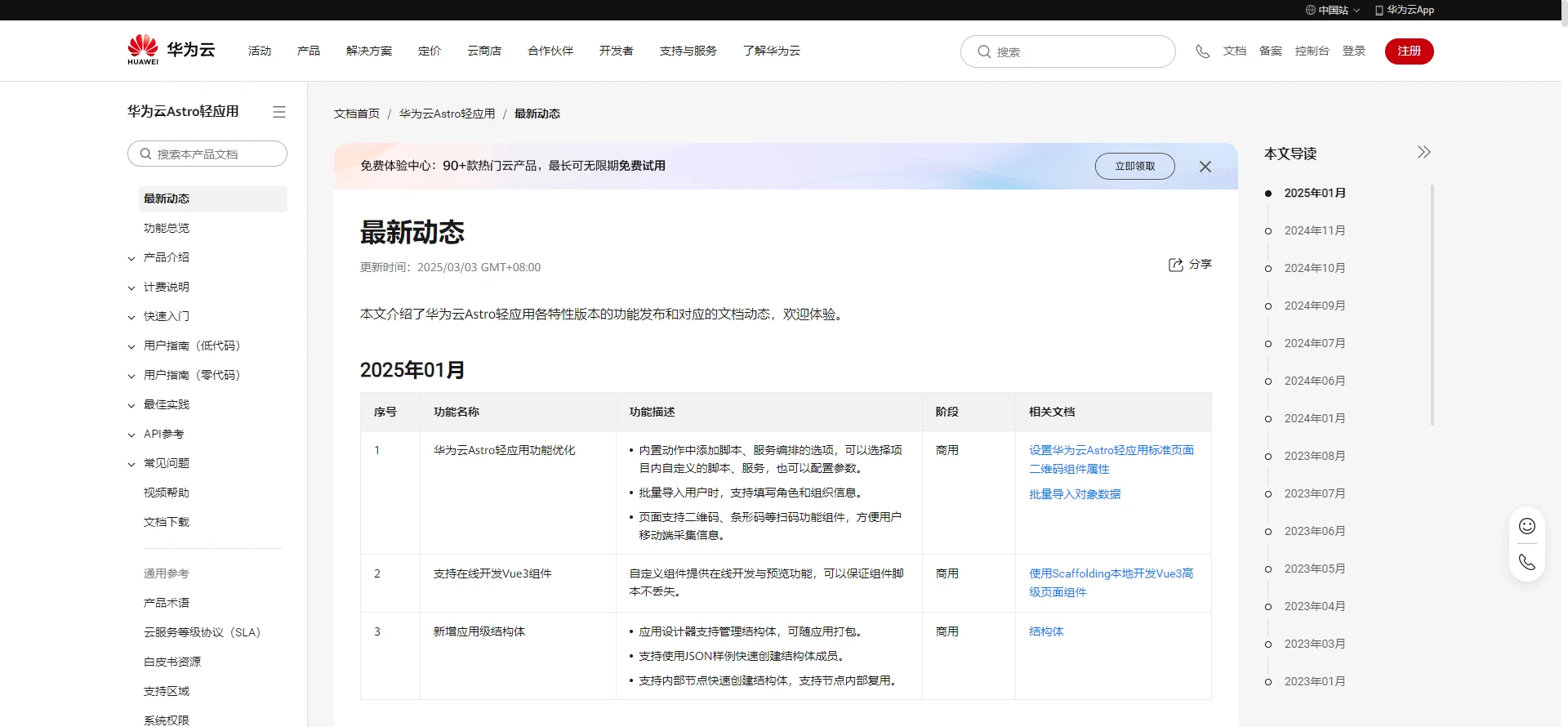Jump to 2024年06月 in guide
1568x727 pixels.
click(1315, 381)
